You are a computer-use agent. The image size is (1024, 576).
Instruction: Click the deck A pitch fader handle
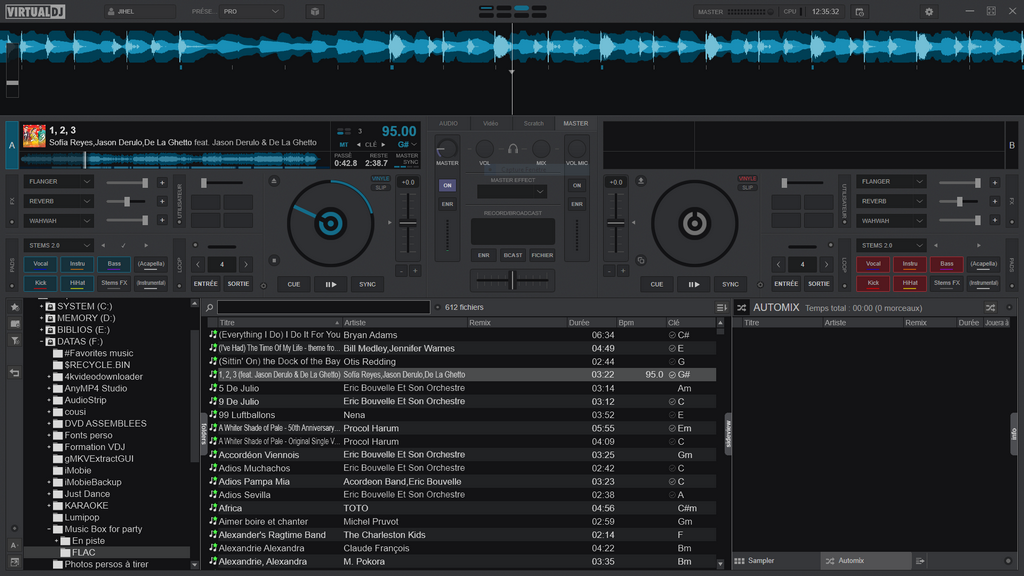point(408,223)
